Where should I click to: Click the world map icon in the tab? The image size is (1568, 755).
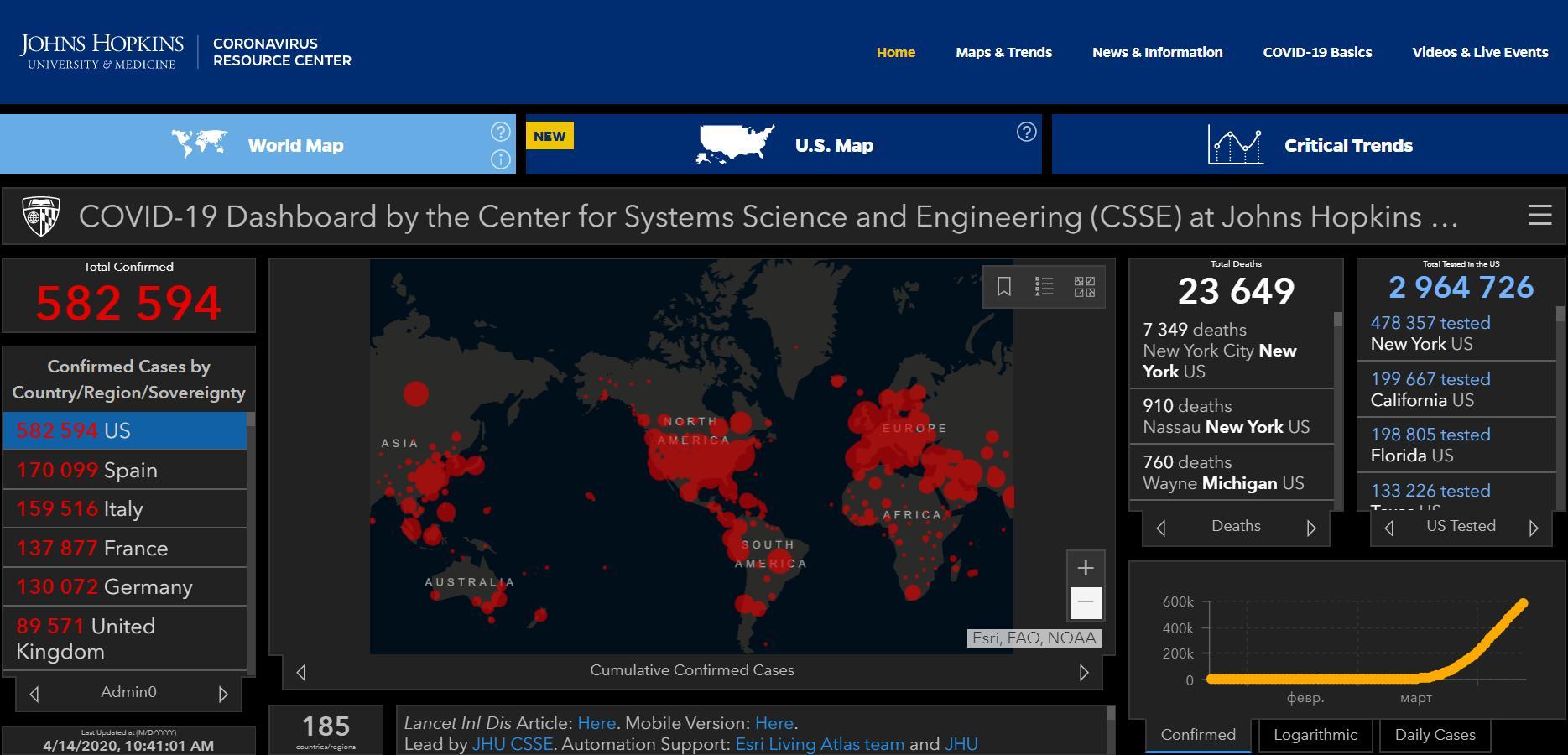pyautogui.click(x=200, y=144)
